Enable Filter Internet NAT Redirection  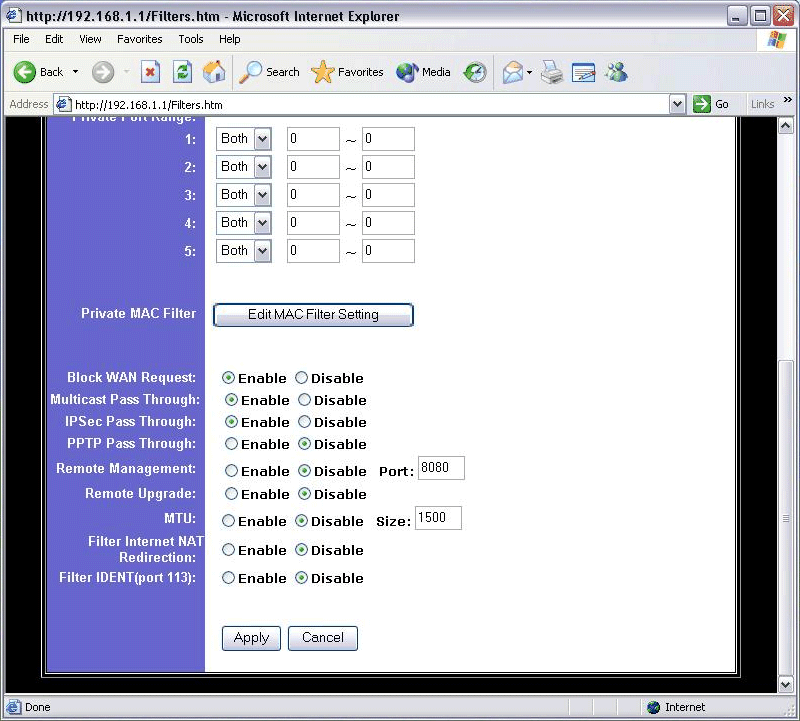228,550
